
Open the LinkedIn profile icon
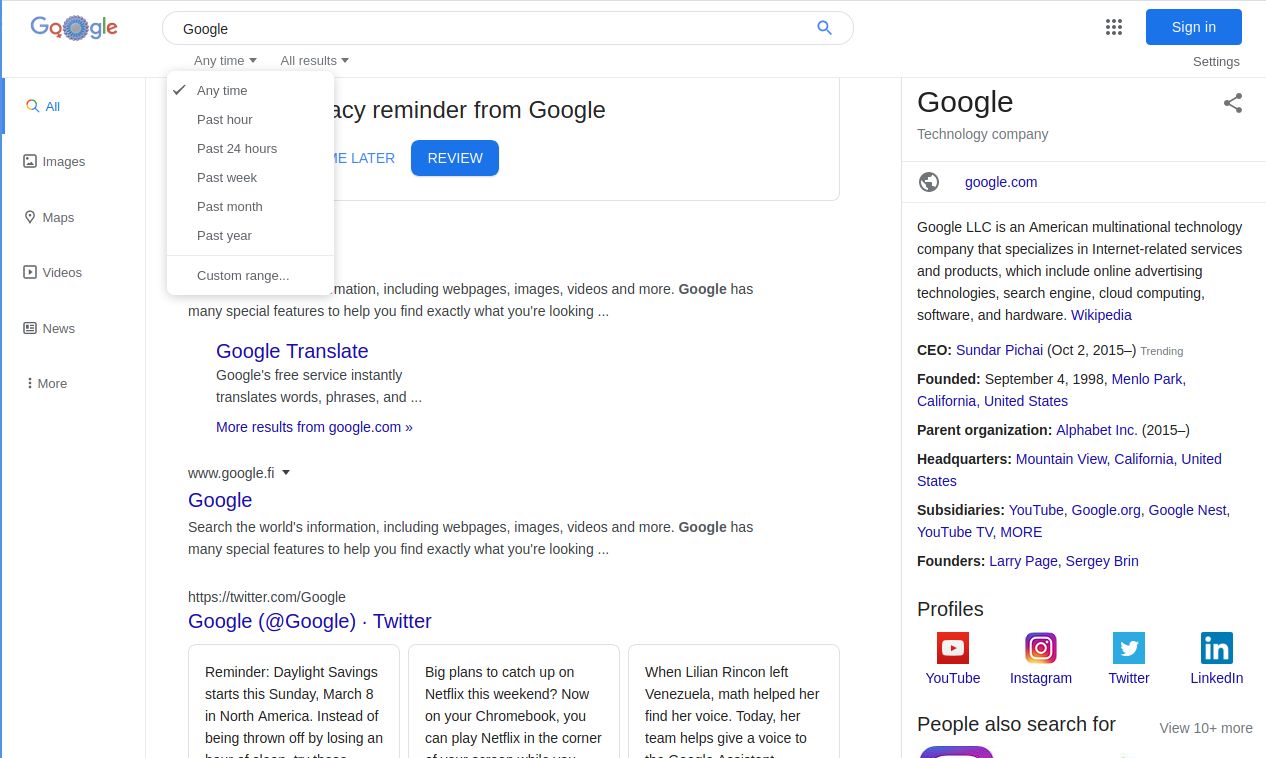pos(1217,648)
